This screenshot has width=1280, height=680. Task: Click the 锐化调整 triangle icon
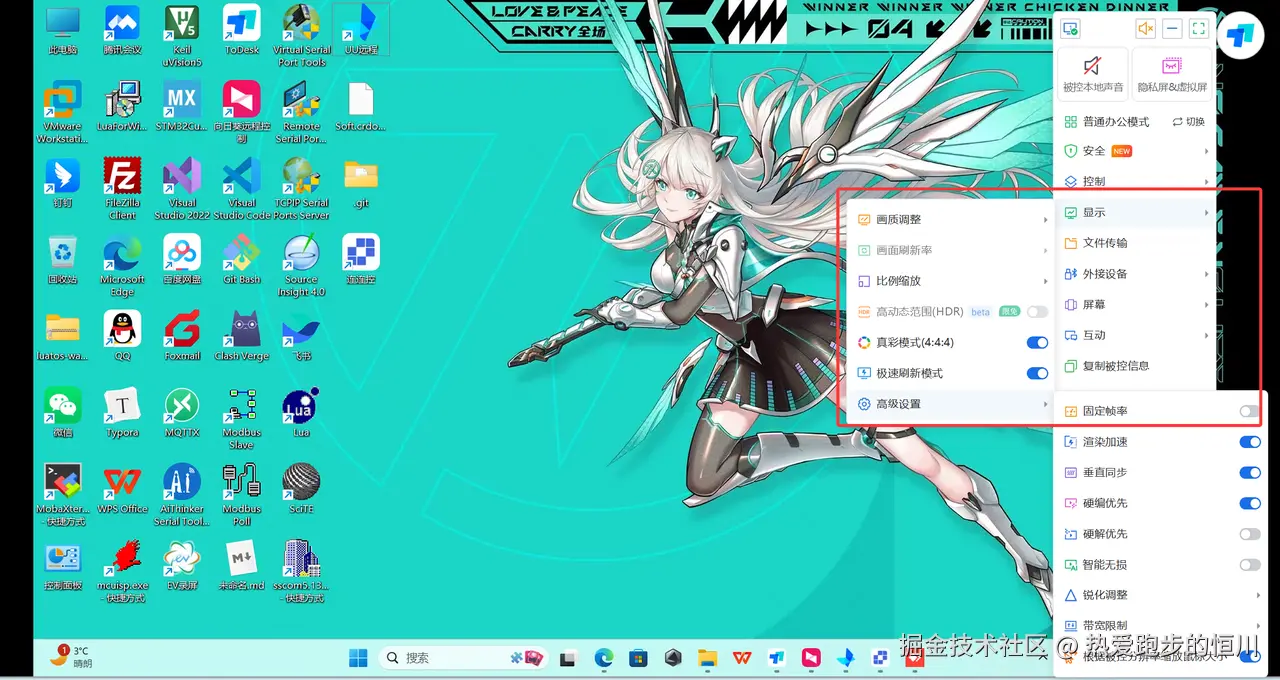tap(1071, 595)
